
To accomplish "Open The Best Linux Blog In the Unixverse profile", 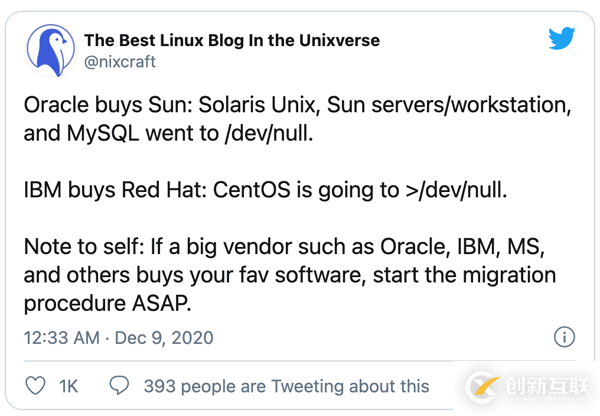I will coord(231,40).
